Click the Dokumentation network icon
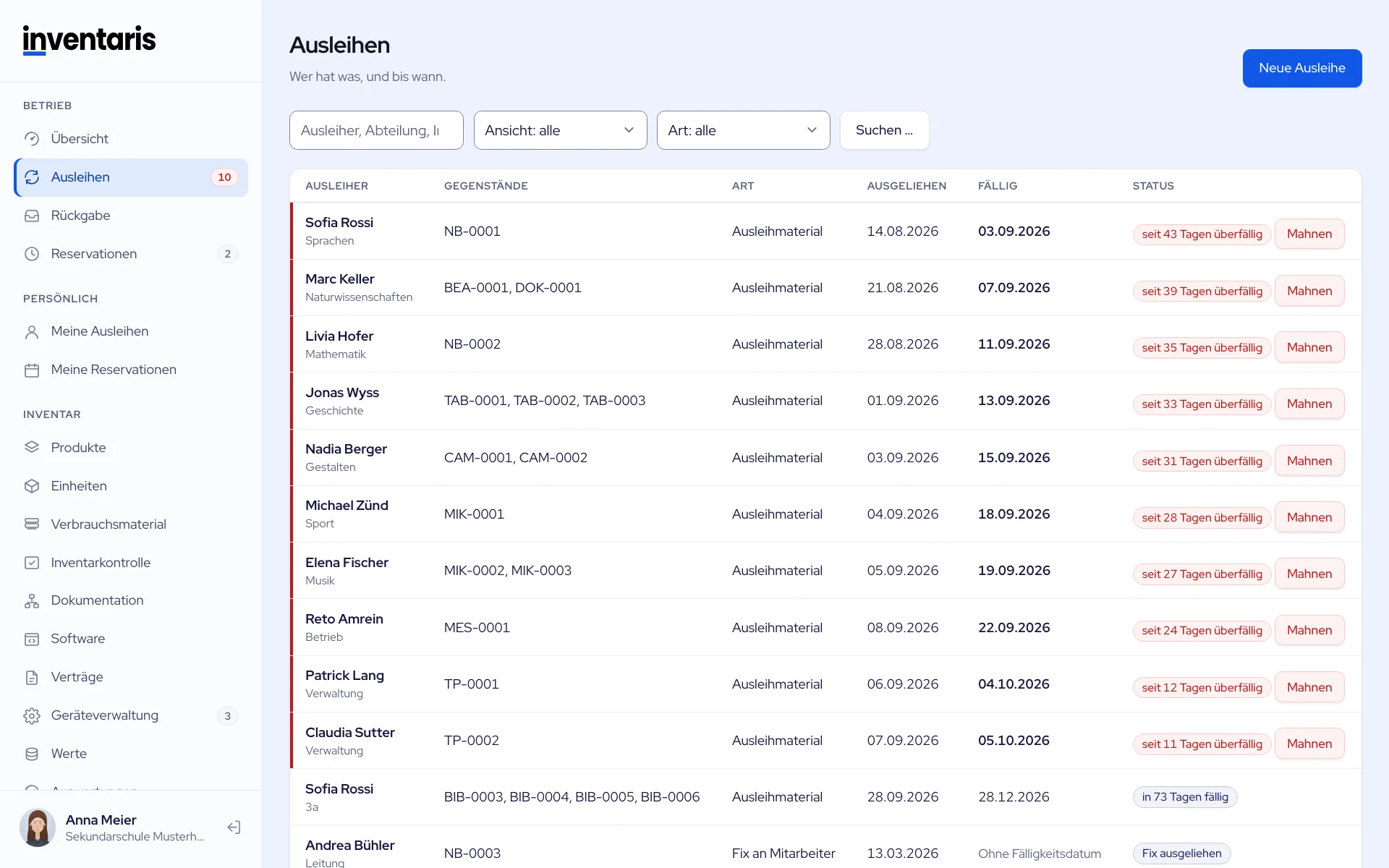Screen dimensions: 1389x868 pos(32,601)
